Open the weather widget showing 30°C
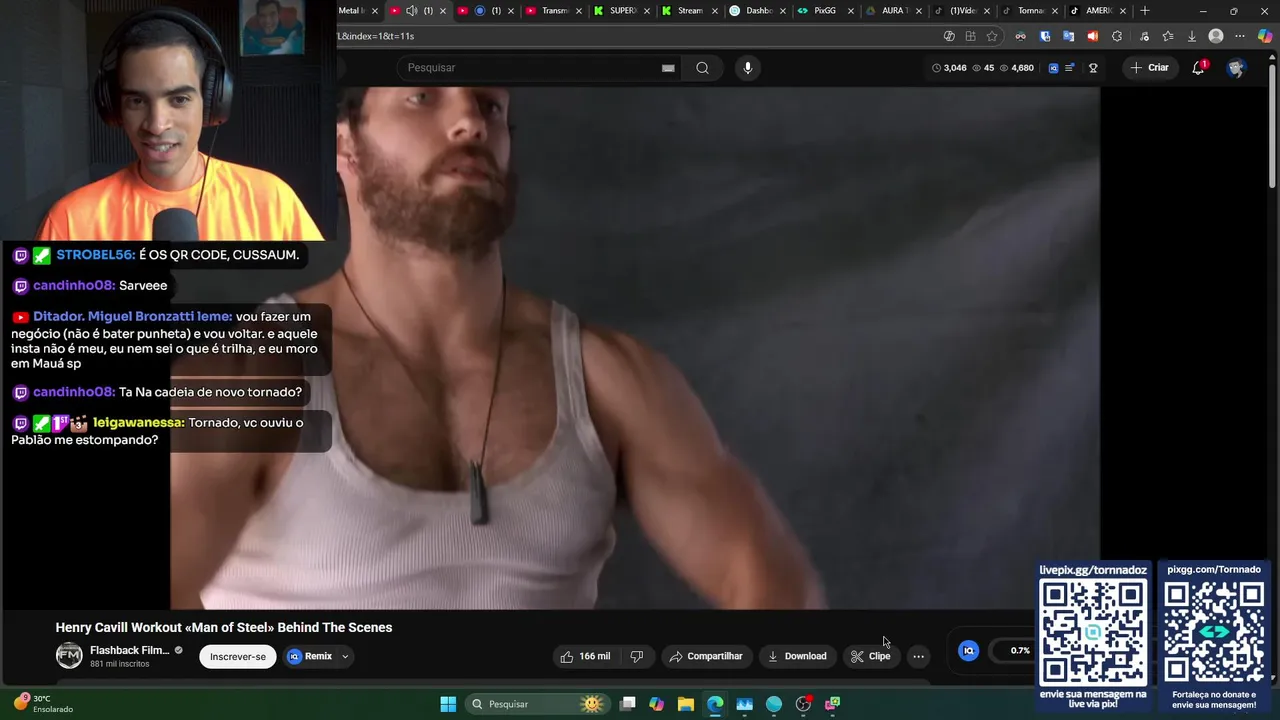 click(x=43, y=704)
